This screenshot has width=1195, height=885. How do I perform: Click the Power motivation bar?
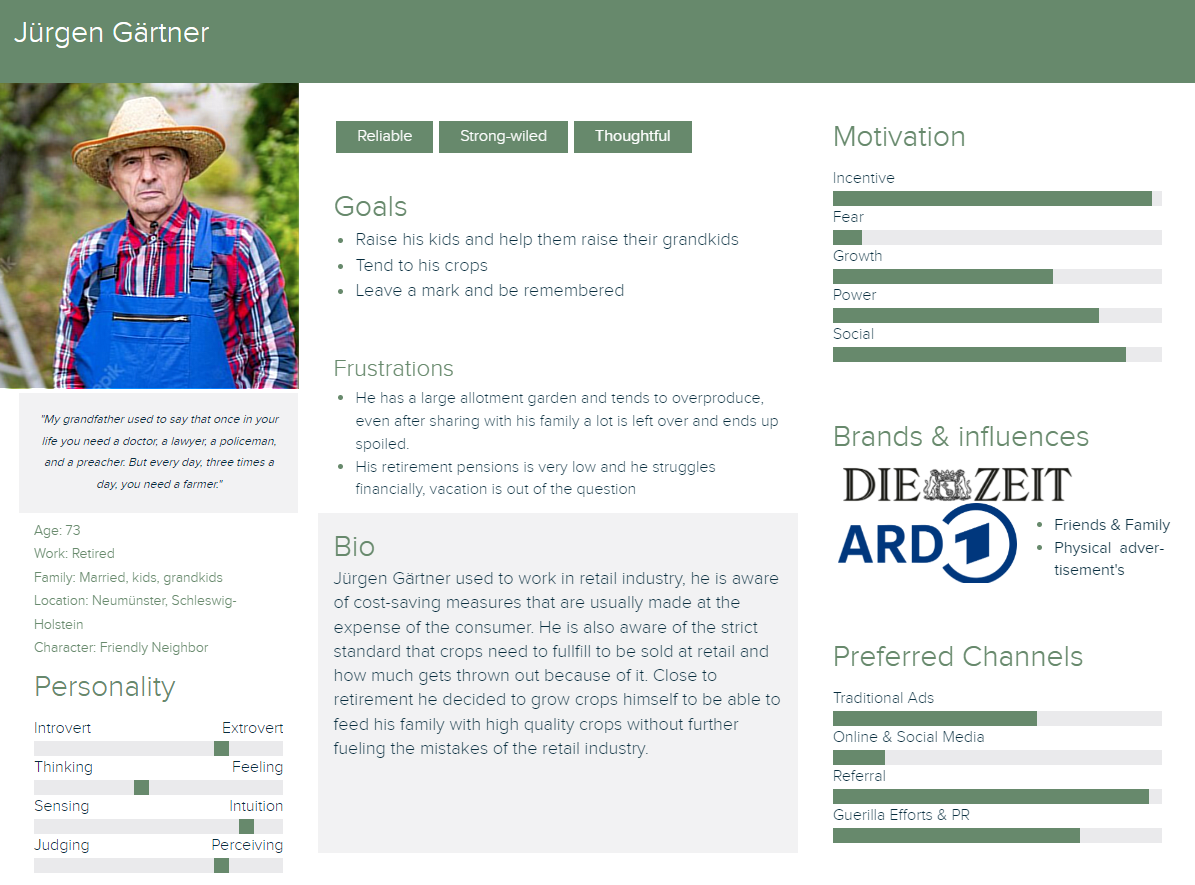coord(997,315)
